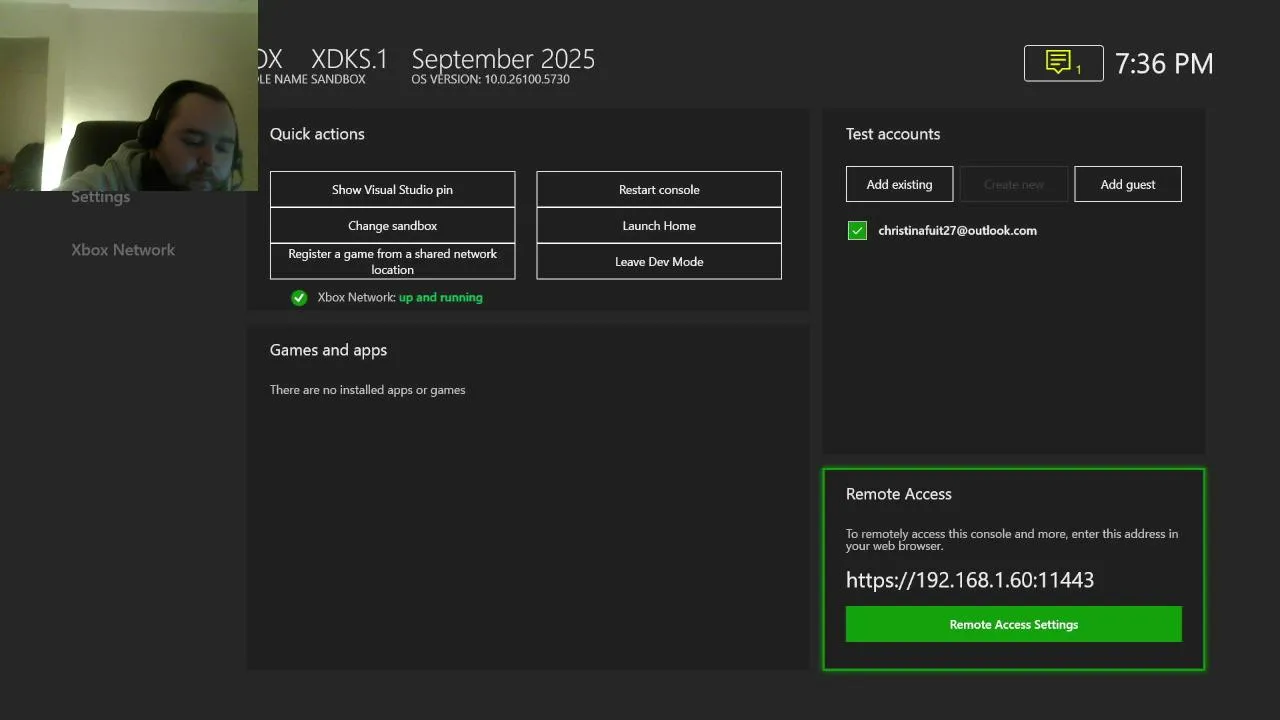Click the greyed-out Create new button

1014,184
